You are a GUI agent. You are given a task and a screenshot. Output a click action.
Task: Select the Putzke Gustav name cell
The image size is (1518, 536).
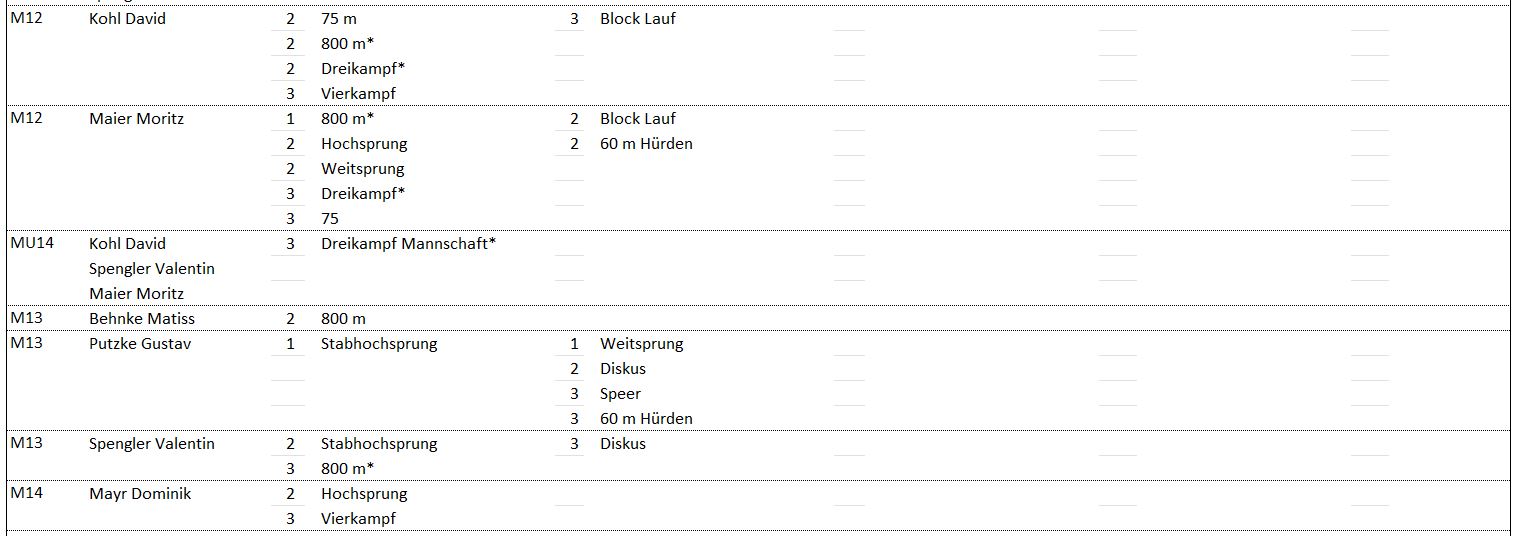pos(139,344)
